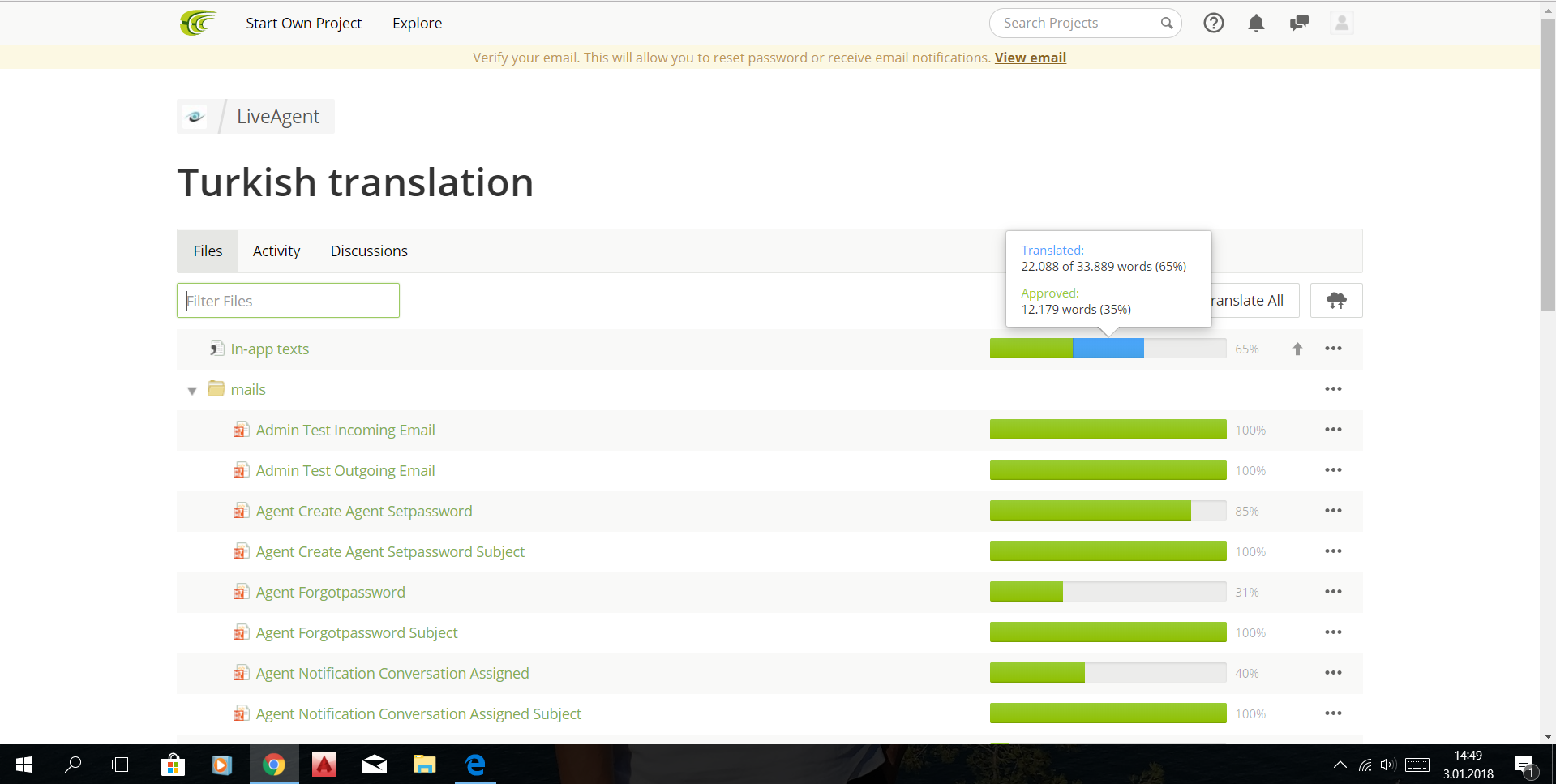Collapse the mails folder triangle

192,390
